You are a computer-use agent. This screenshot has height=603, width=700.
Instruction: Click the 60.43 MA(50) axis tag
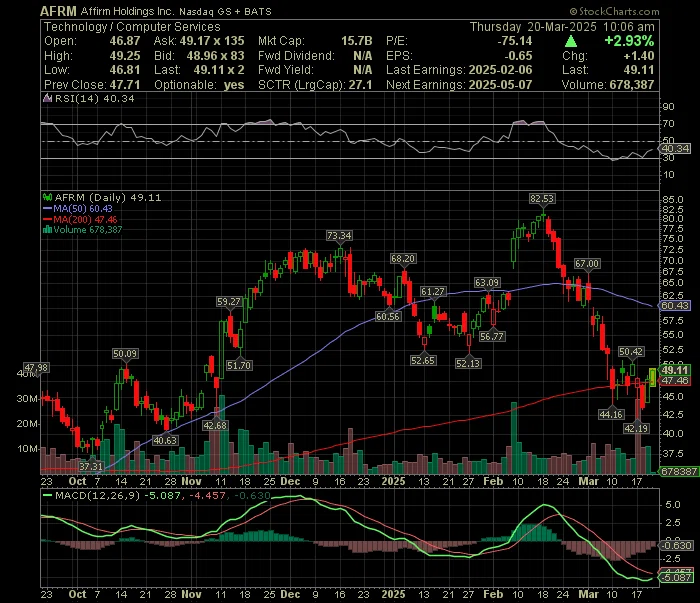click(x=675, y=306)
